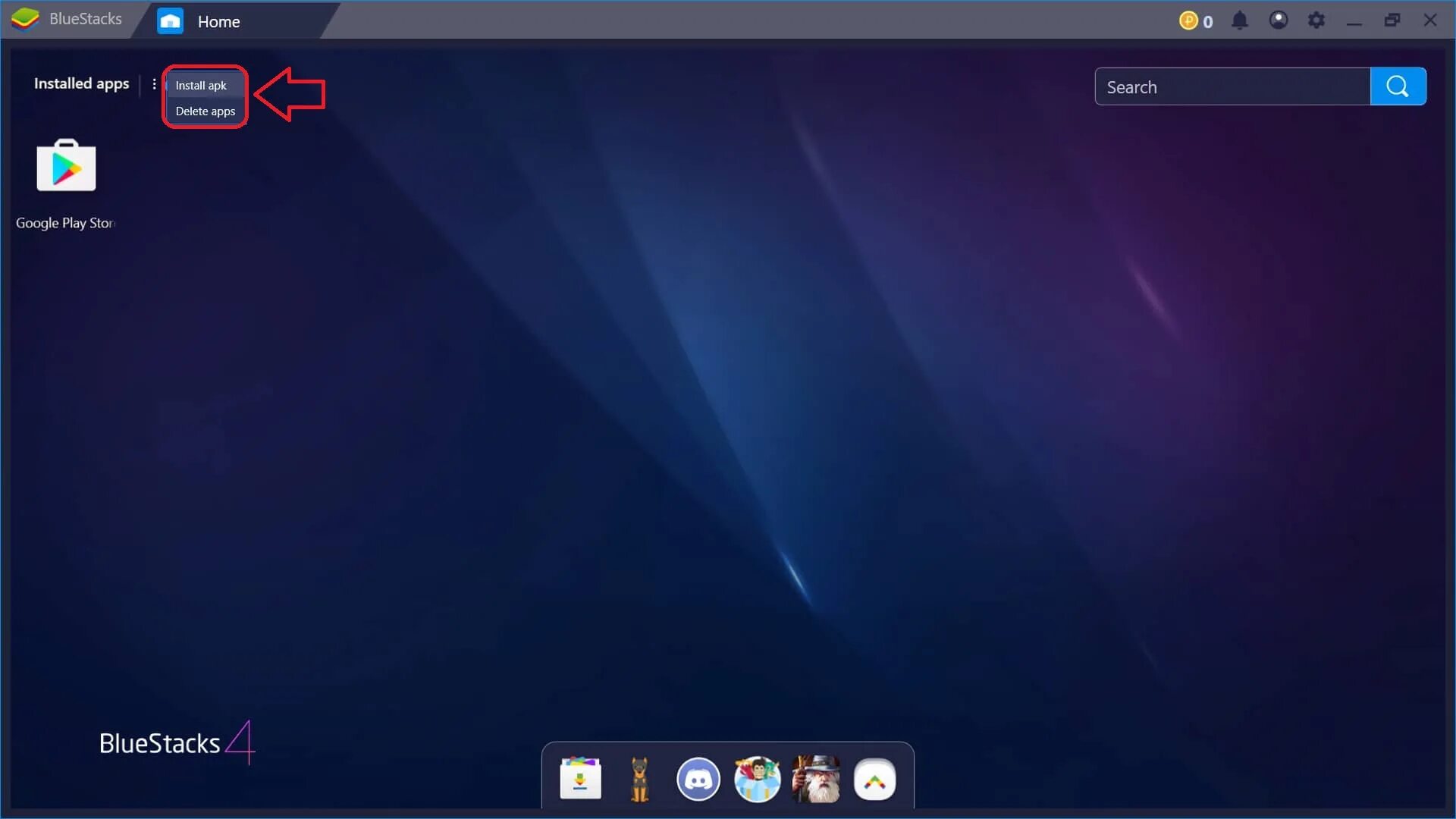1456x819 pixels.
Task: Open BlueStacks settings gear
Action: 1316,20
